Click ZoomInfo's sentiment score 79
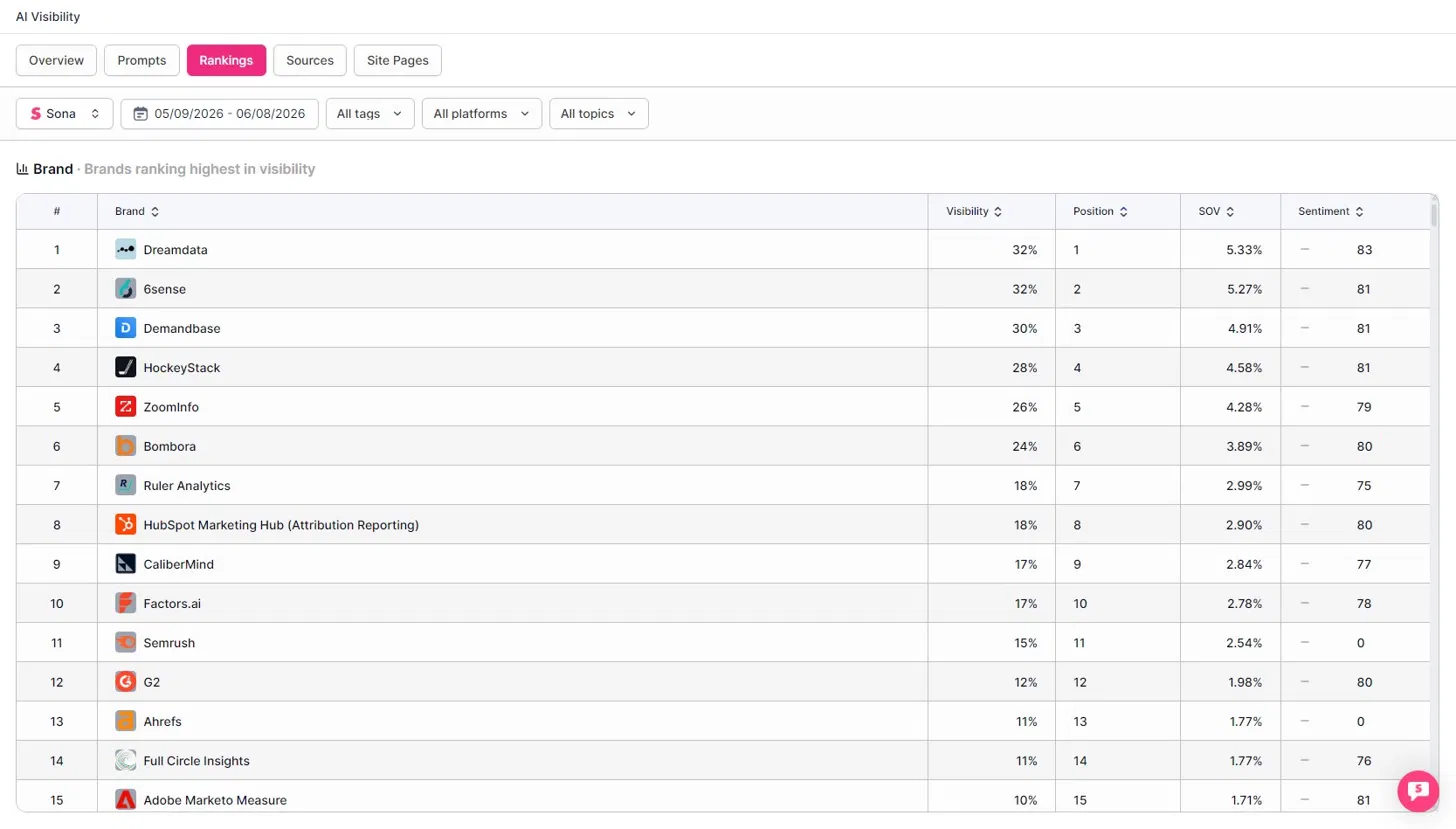1456x829 pixels. (x=1364, y=407)
